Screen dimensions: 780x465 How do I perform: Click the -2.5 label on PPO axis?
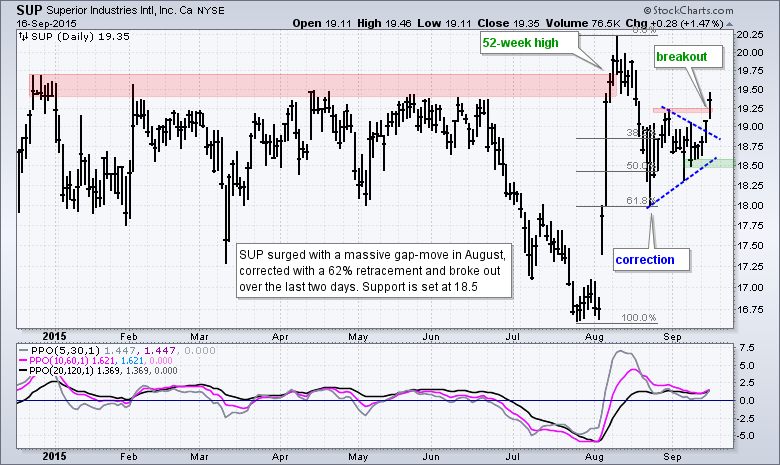(x=745, y=418)
